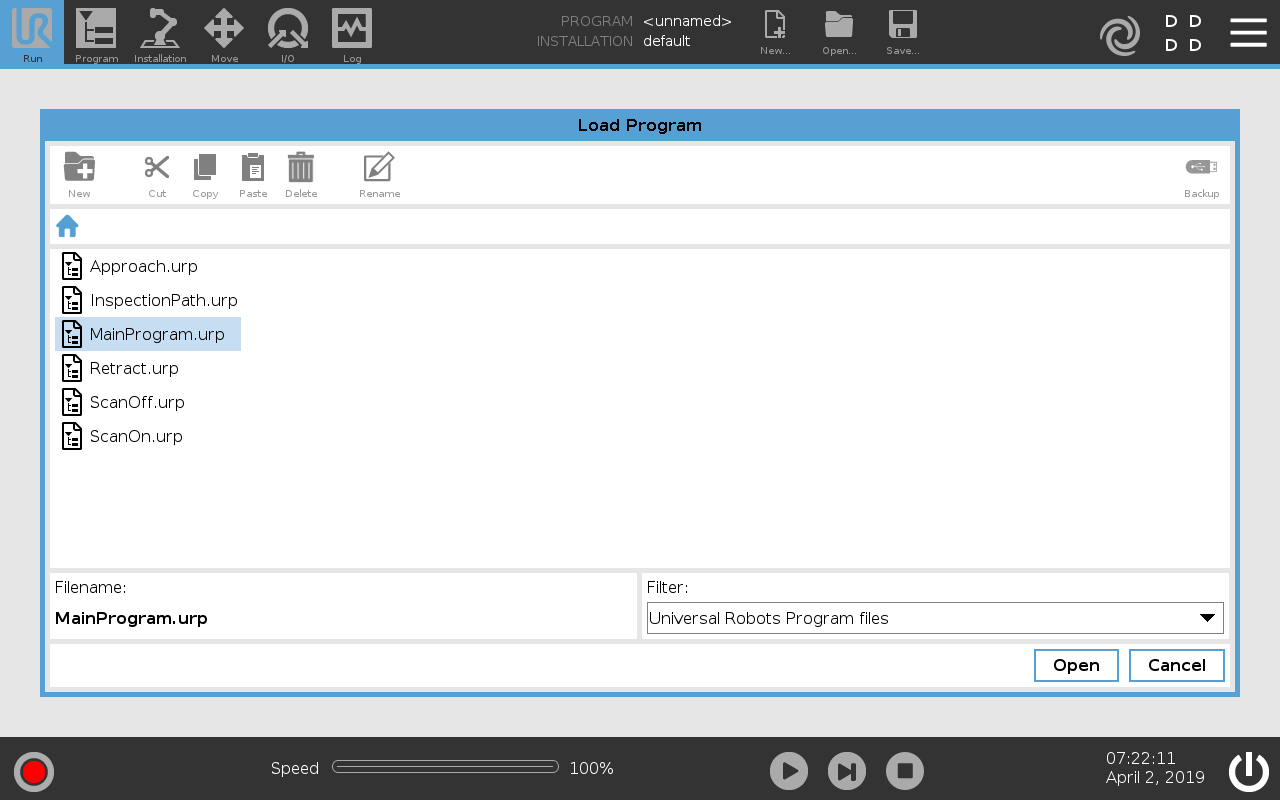Click the Copy icon in dialog toolbar
Image resolution: width=1280 pixels, height=800 pixels.
(x=205, y=168)
